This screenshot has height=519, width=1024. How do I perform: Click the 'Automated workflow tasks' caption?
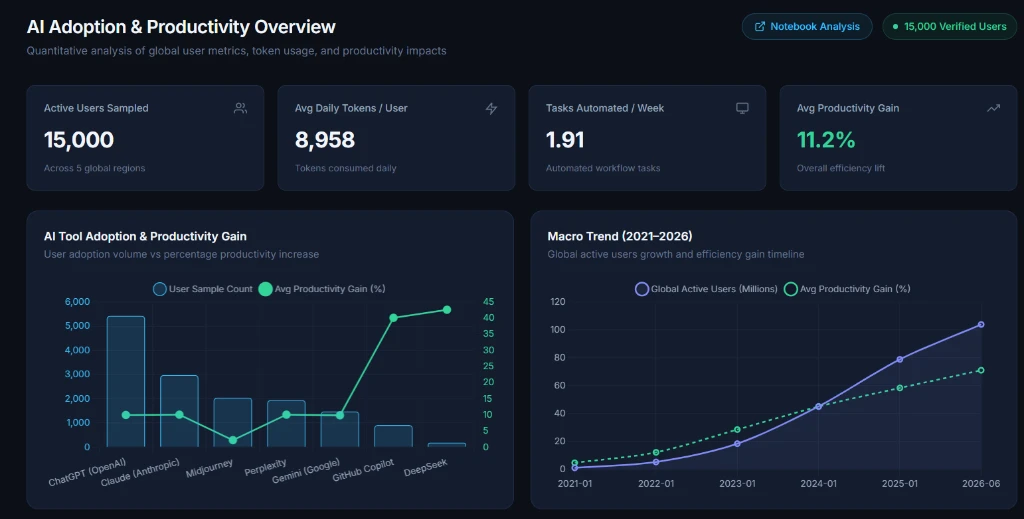pos(603,168)
